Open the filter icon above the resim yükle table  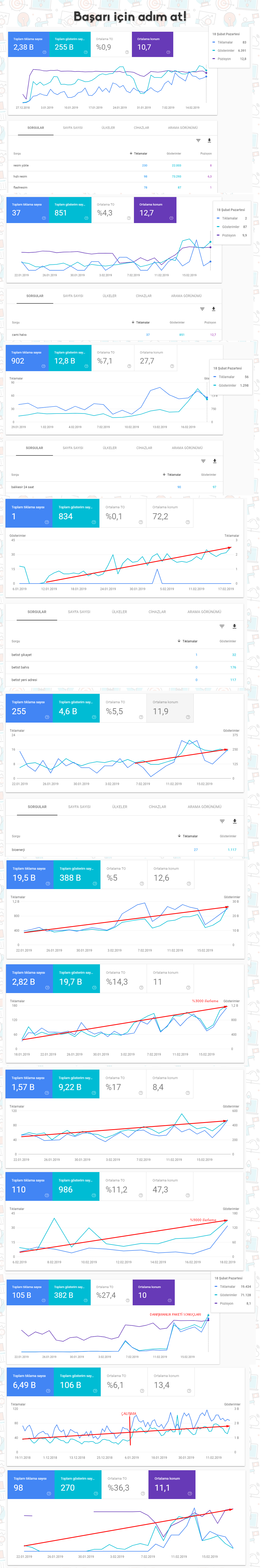point(198,141)
